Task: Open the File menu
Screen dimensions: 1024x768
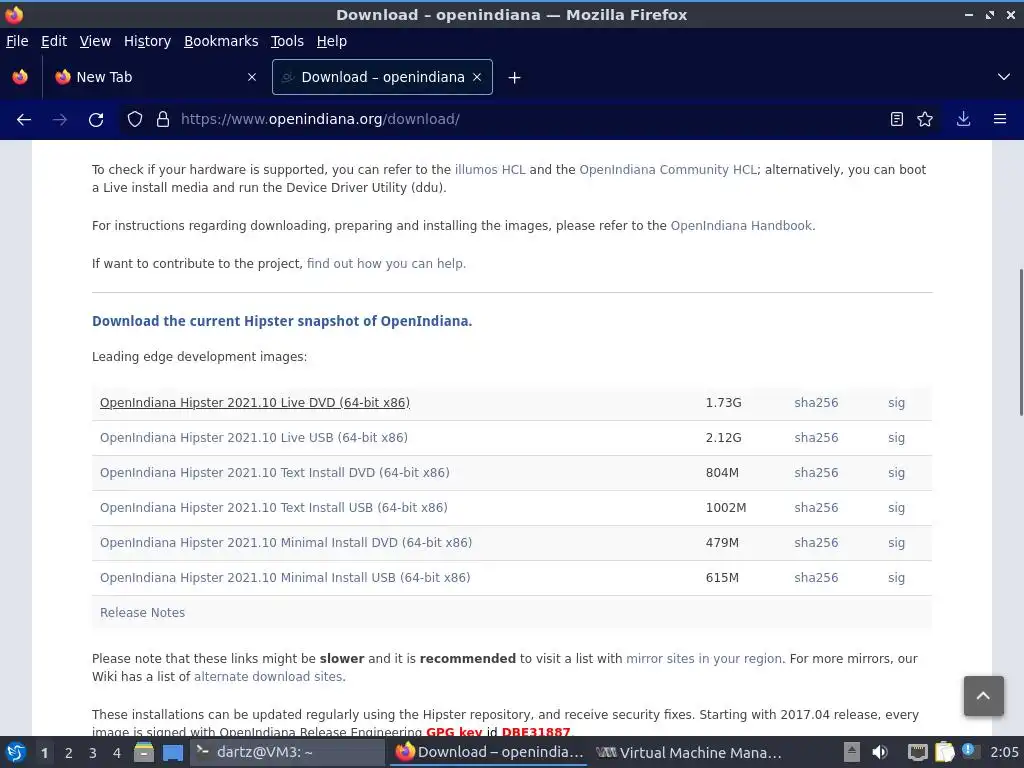Action: click(x=17, y=41)
